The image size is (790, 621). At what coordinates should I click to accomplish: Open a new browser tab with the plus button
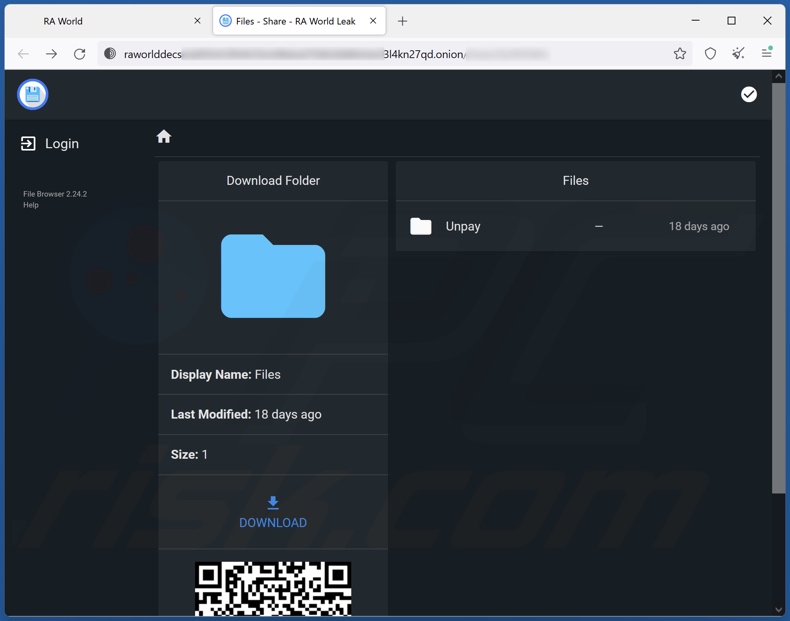pos(402,21)
